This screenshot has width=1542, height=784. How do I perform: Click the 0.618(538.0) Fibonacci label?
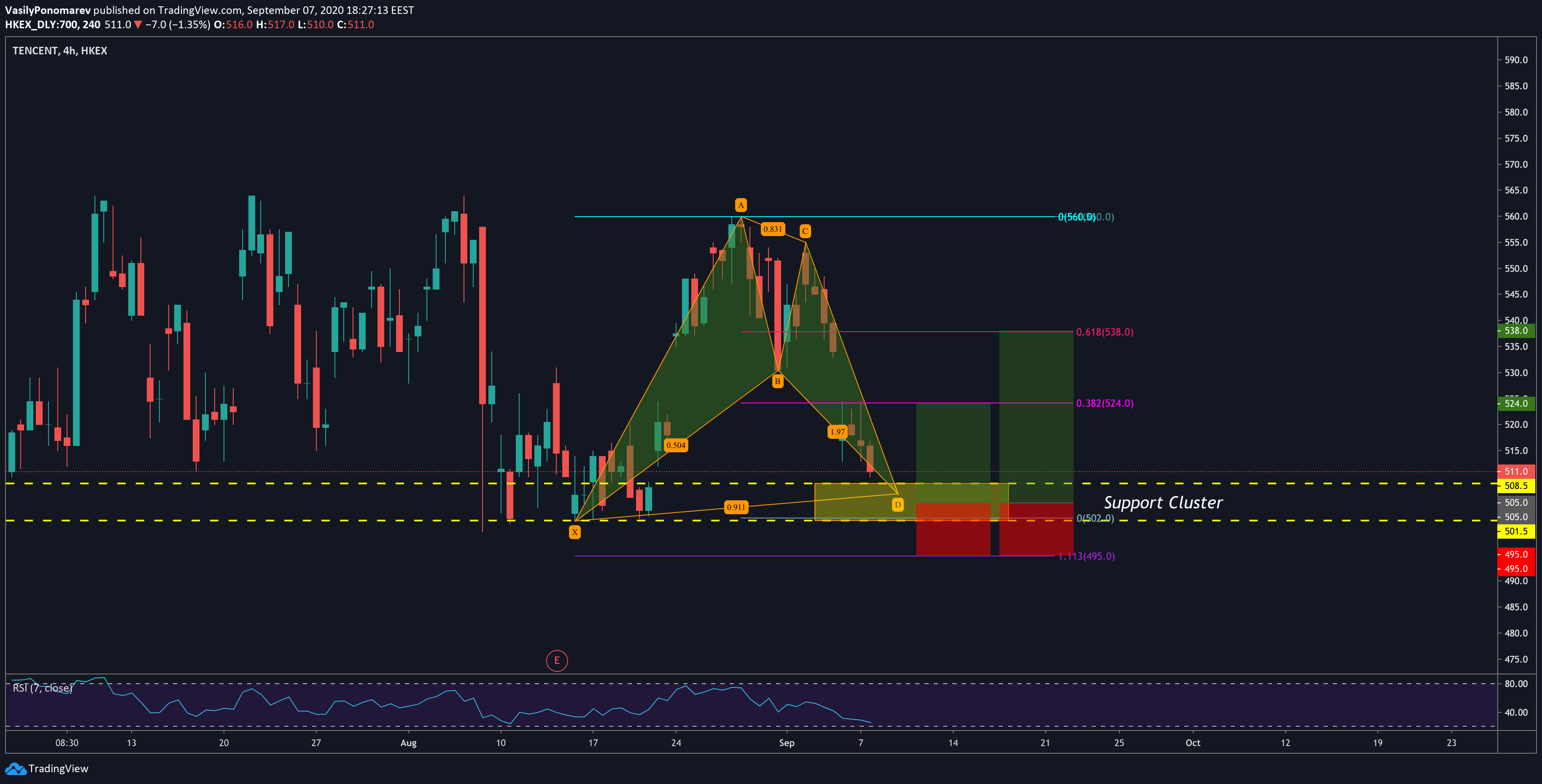[x=1105, y=332]
